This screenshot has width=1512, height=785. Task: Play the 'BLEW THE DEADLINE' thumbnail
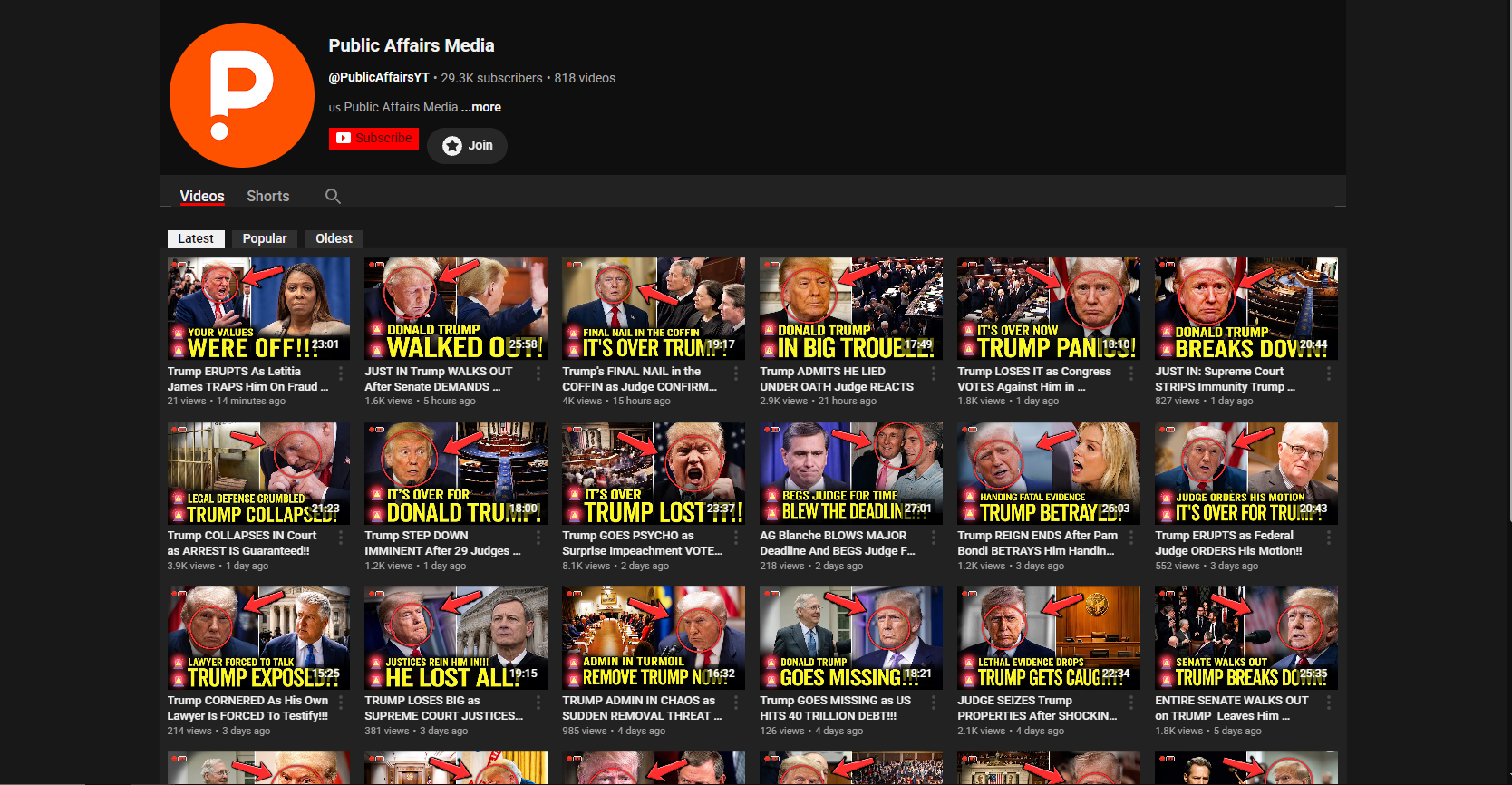(851, 473)
